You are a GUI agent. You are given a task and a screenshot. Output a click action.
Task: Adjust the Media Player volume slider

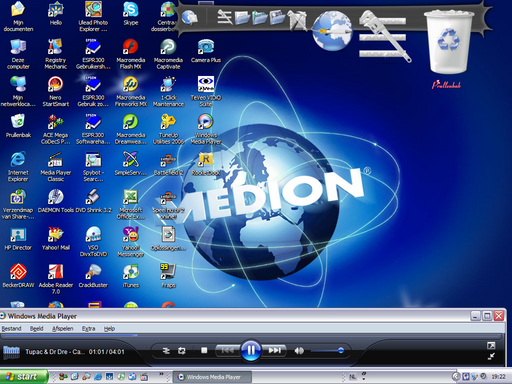pos(327,350)
